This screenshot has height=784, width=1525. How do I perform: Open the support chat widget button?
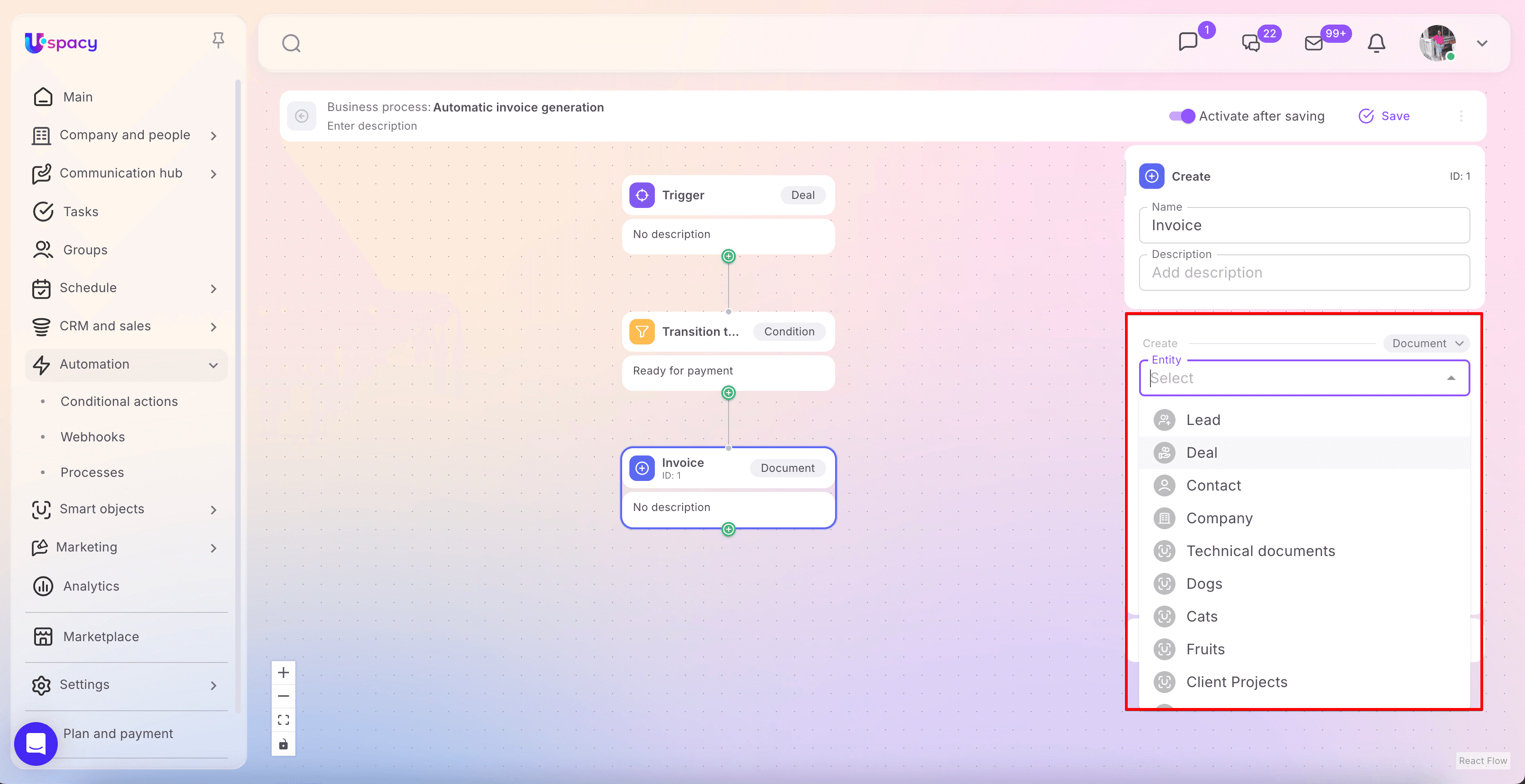point(36,744)
